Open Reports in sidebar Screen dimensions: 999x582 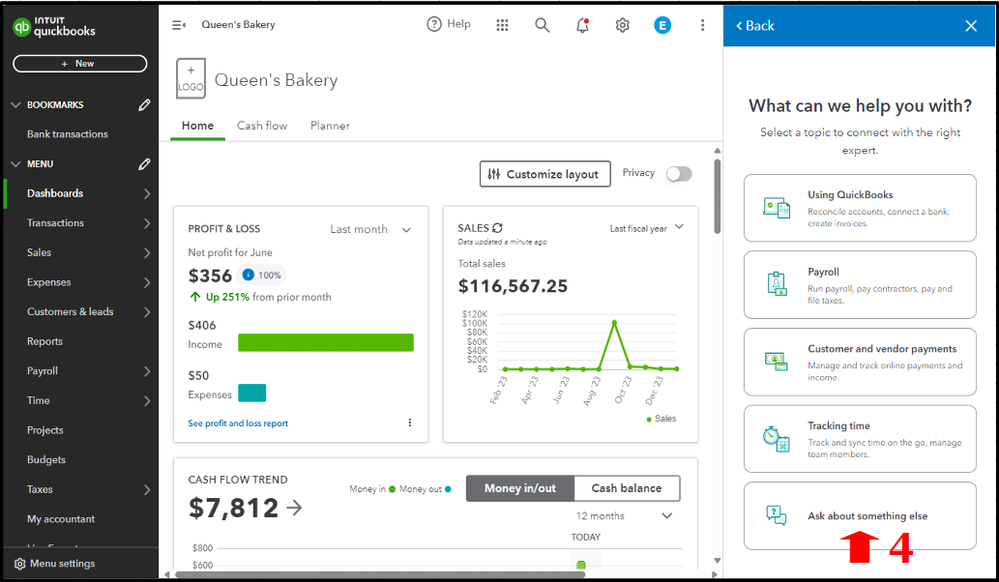45,341
